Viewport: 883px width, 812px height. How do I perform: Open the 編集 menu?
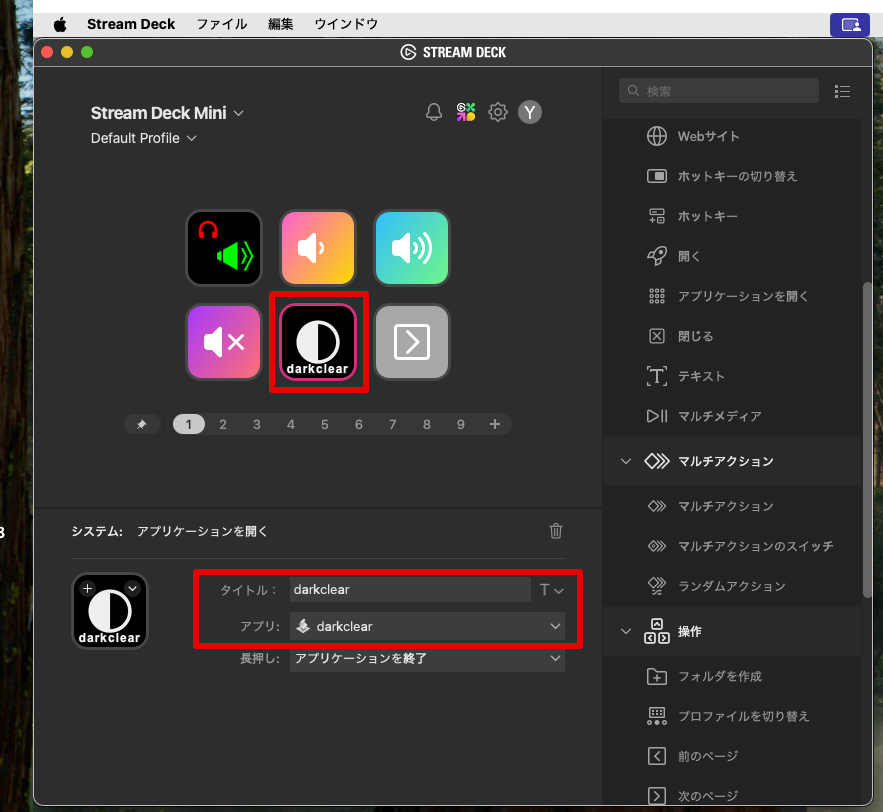280,24
